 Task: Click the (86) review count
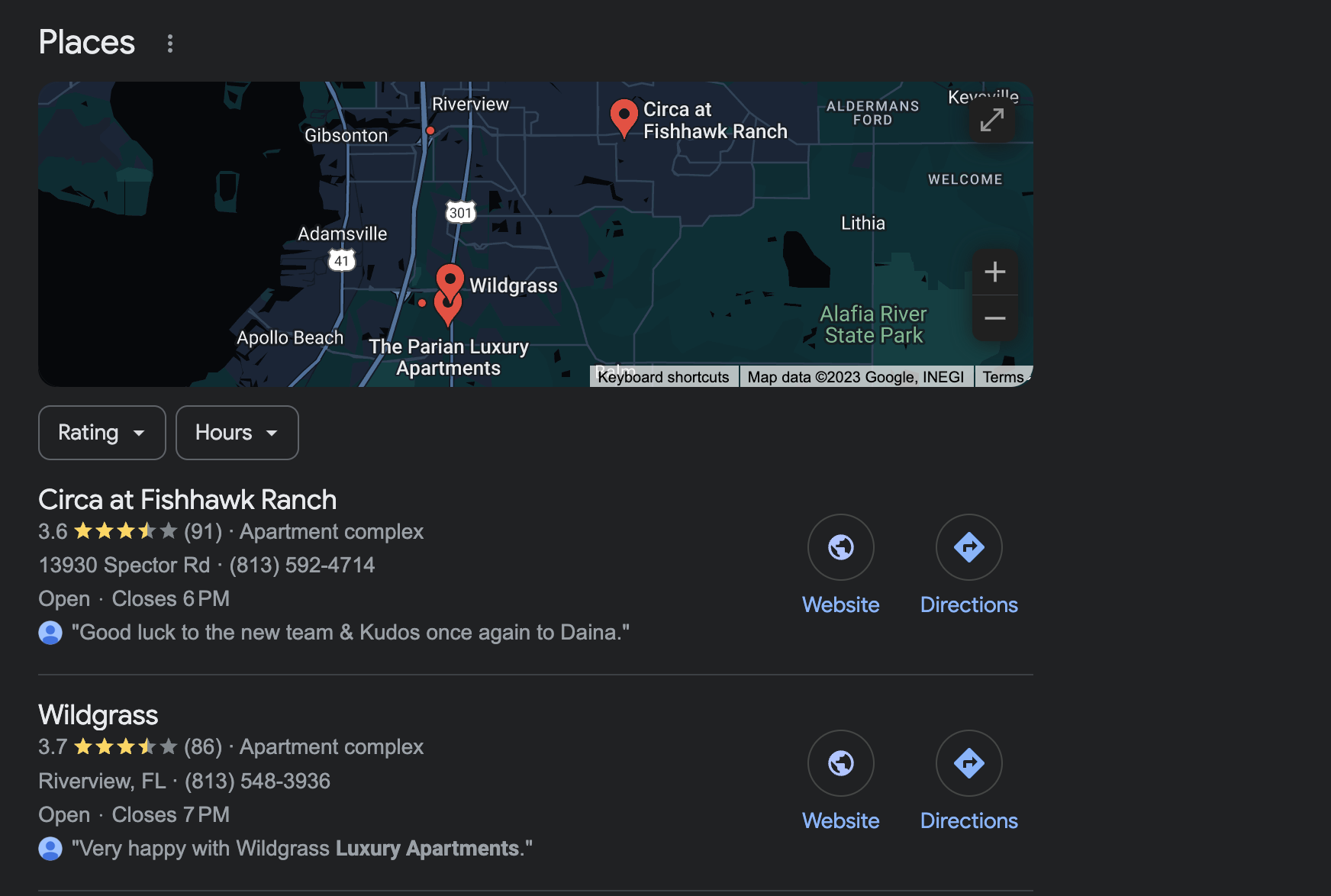point(203,746)
